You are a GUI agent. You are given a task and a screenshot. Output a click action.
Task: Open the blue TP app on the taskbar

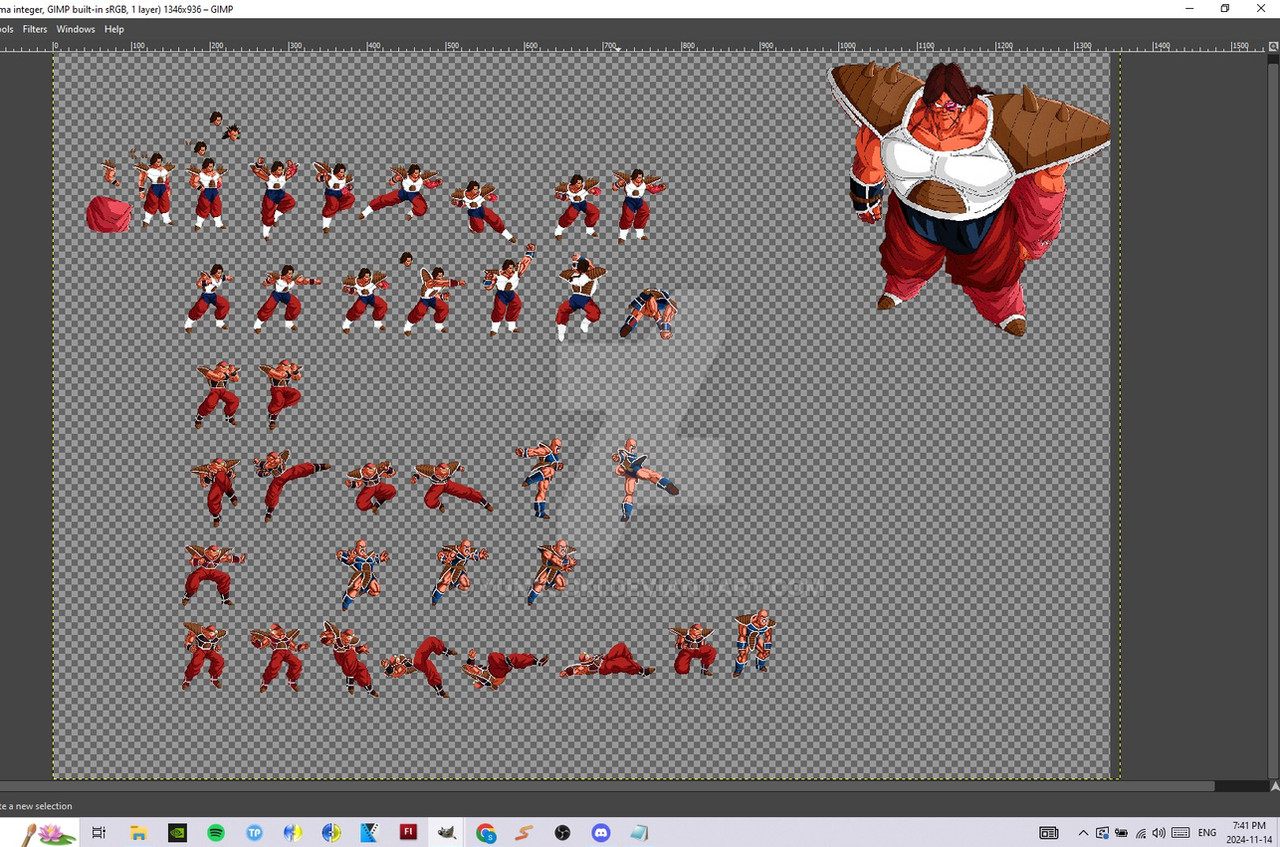[x=254, y=832]
